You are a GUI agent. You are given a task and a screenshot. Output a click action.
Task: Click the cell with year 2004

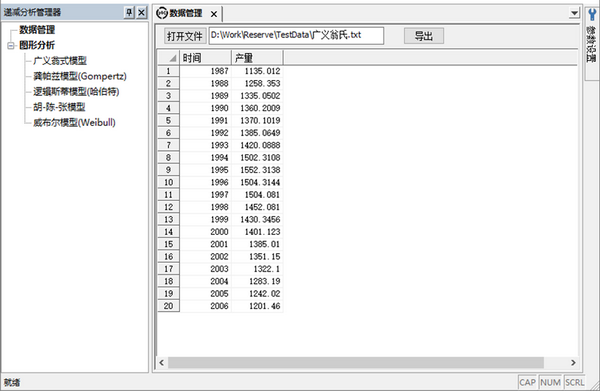click(x=205, y=281)
